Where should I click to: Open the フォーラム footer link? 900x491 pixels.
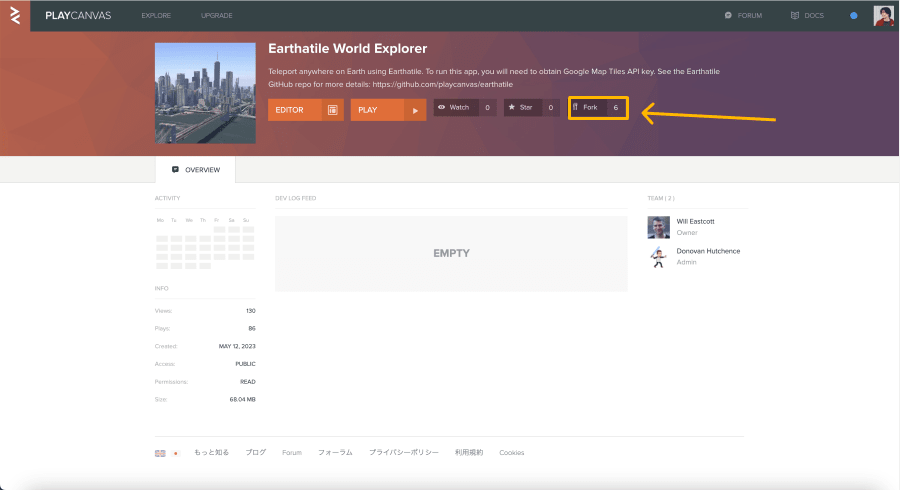(335, 453)
